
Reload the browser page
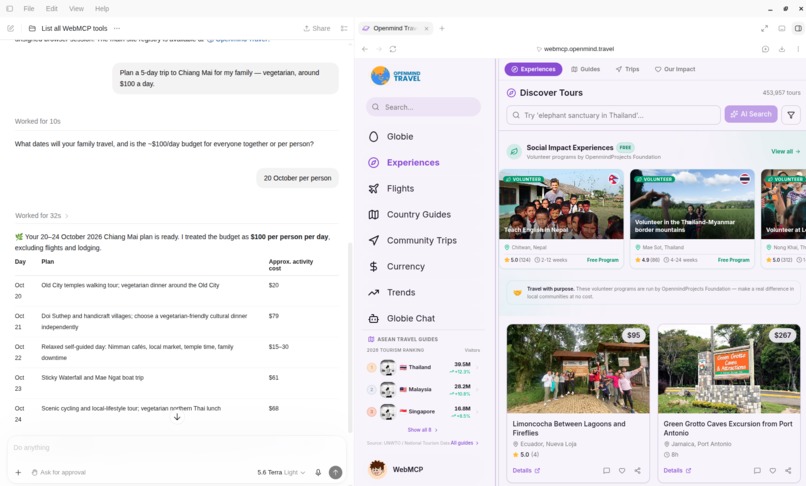pyautogui.click(x=393, y=49)
